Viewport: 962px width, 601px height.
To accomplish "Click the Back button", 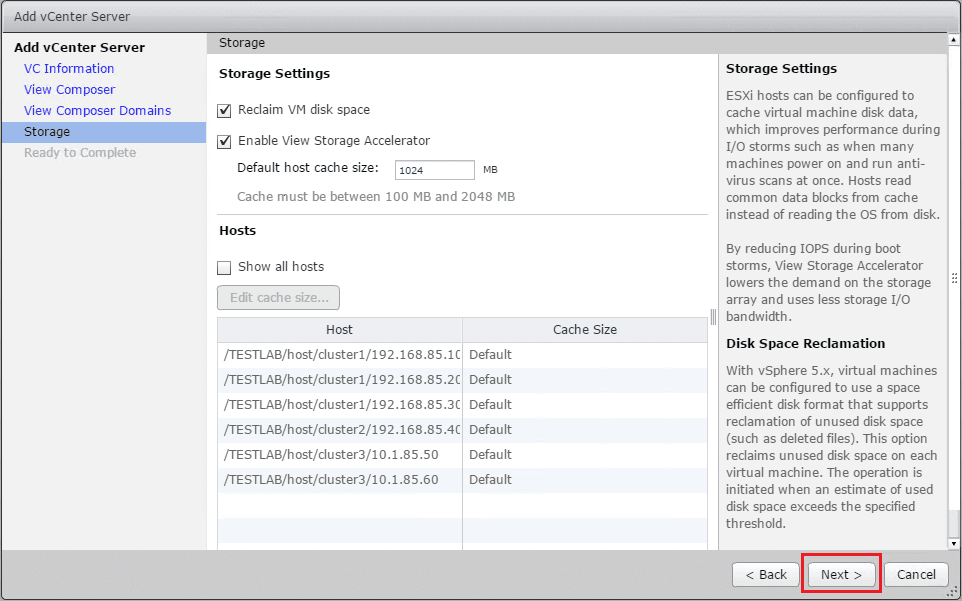I will pyautogui.click(x=765, y=575).
